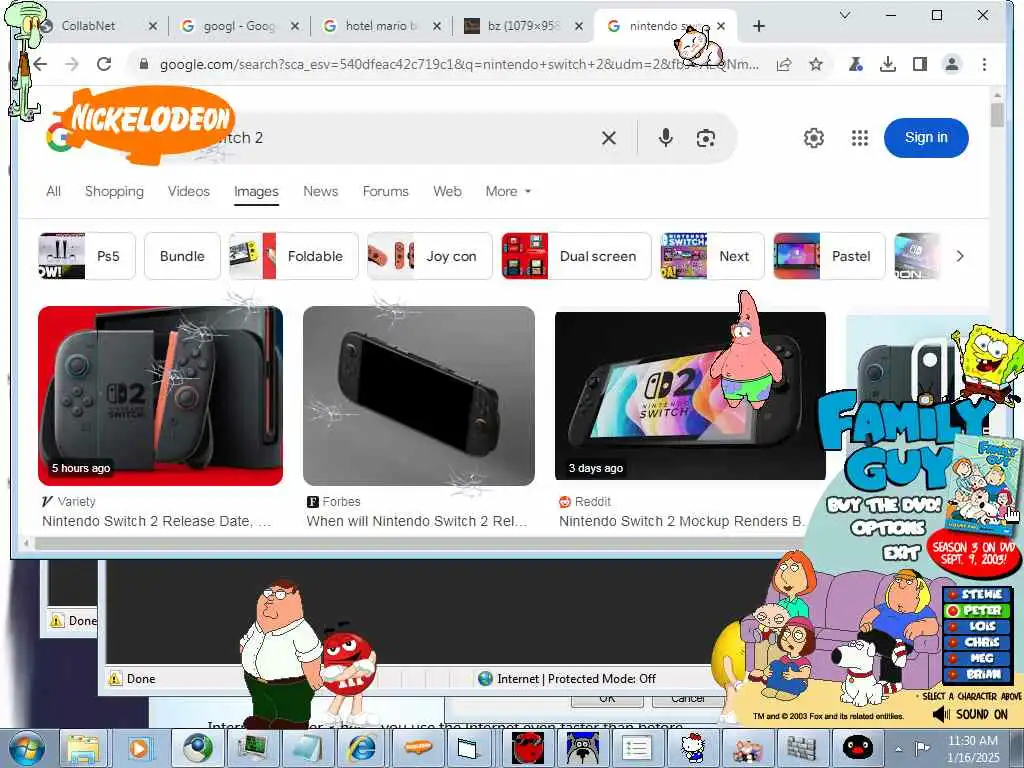Open Windows Start menu orb
Image resolution: width=1024 pixels, height=768 pixels.
point(27,748)
